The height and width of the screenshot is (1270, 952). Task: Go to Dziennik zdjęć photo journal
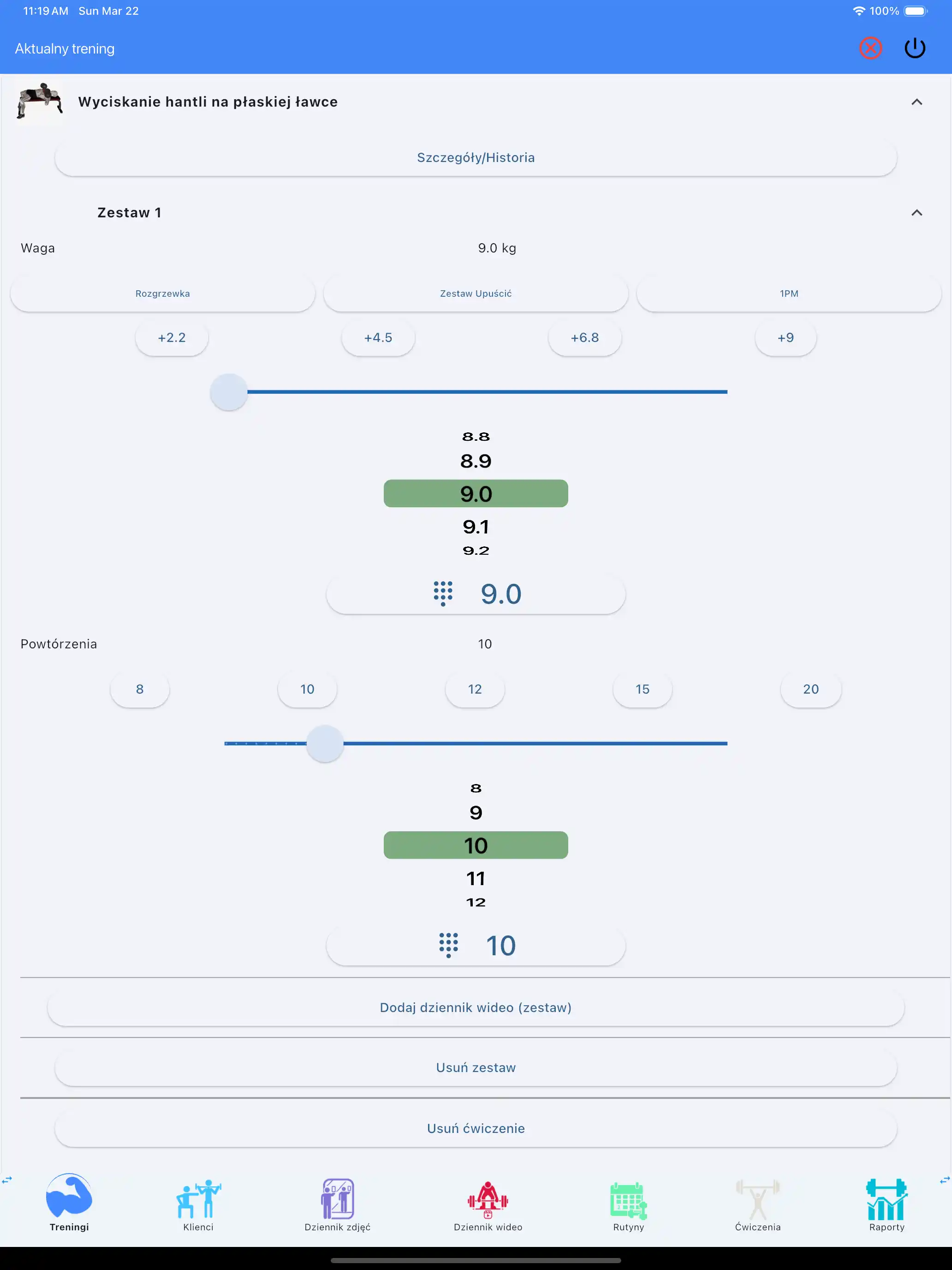[338, 1204]
